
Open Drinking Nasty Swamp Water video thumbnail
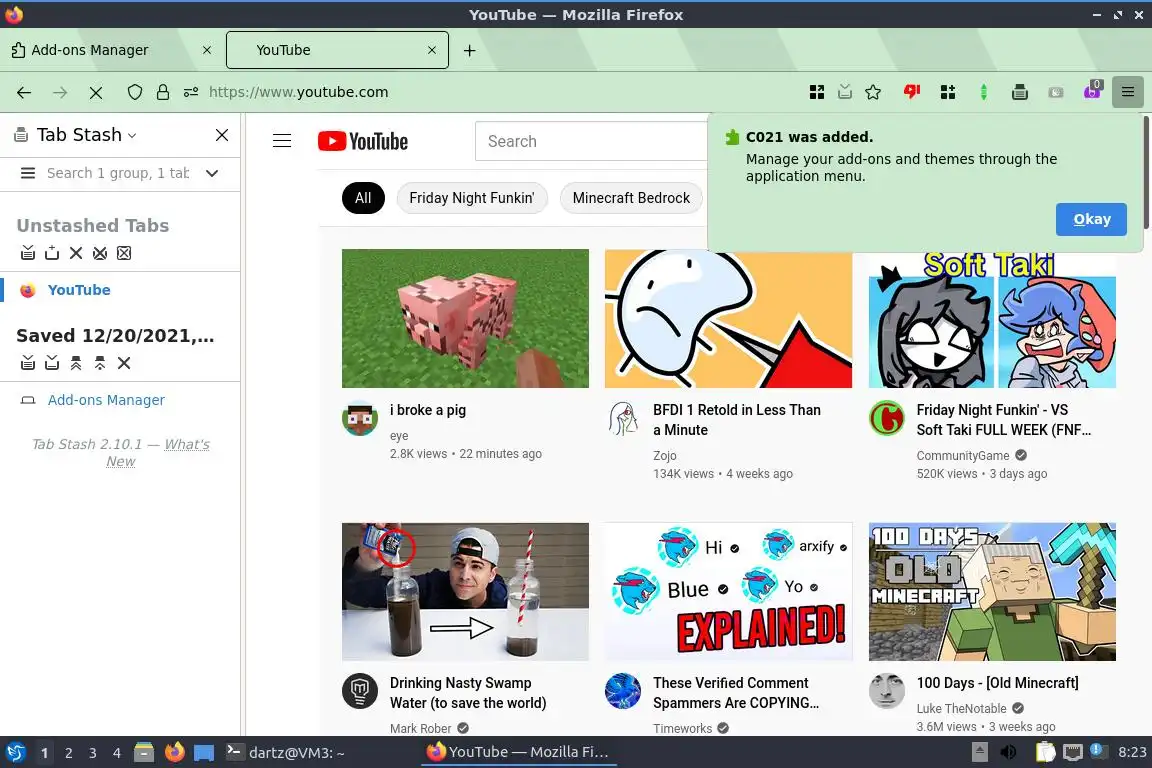point(465,592)
